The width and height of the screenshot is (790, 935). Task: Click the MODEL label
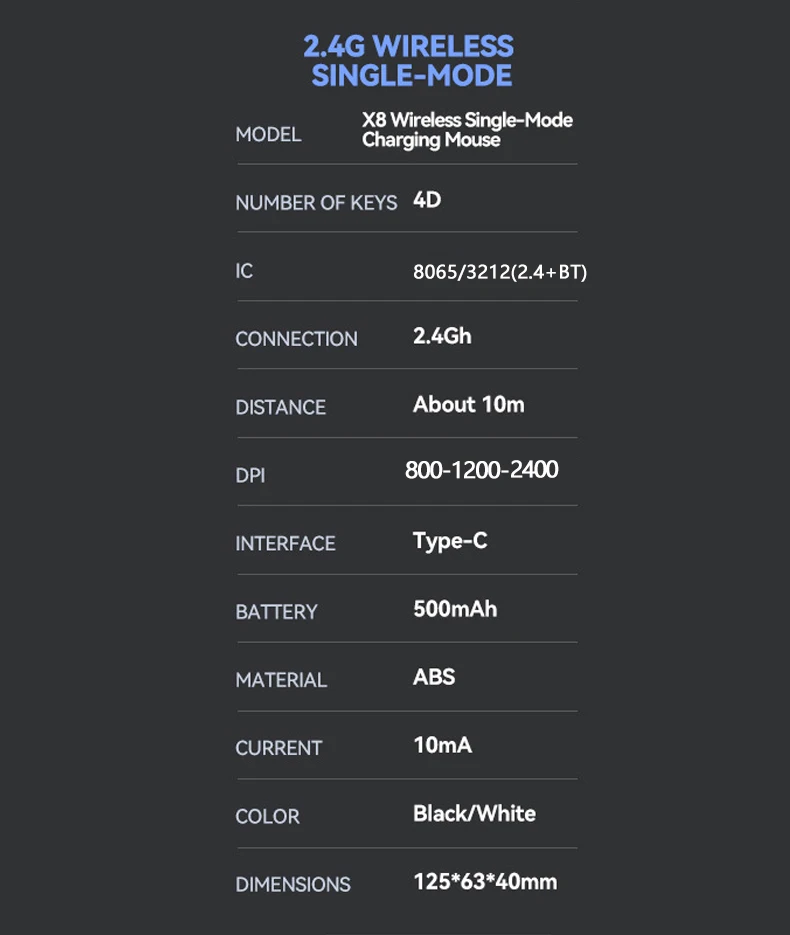[x=268, y=134]
